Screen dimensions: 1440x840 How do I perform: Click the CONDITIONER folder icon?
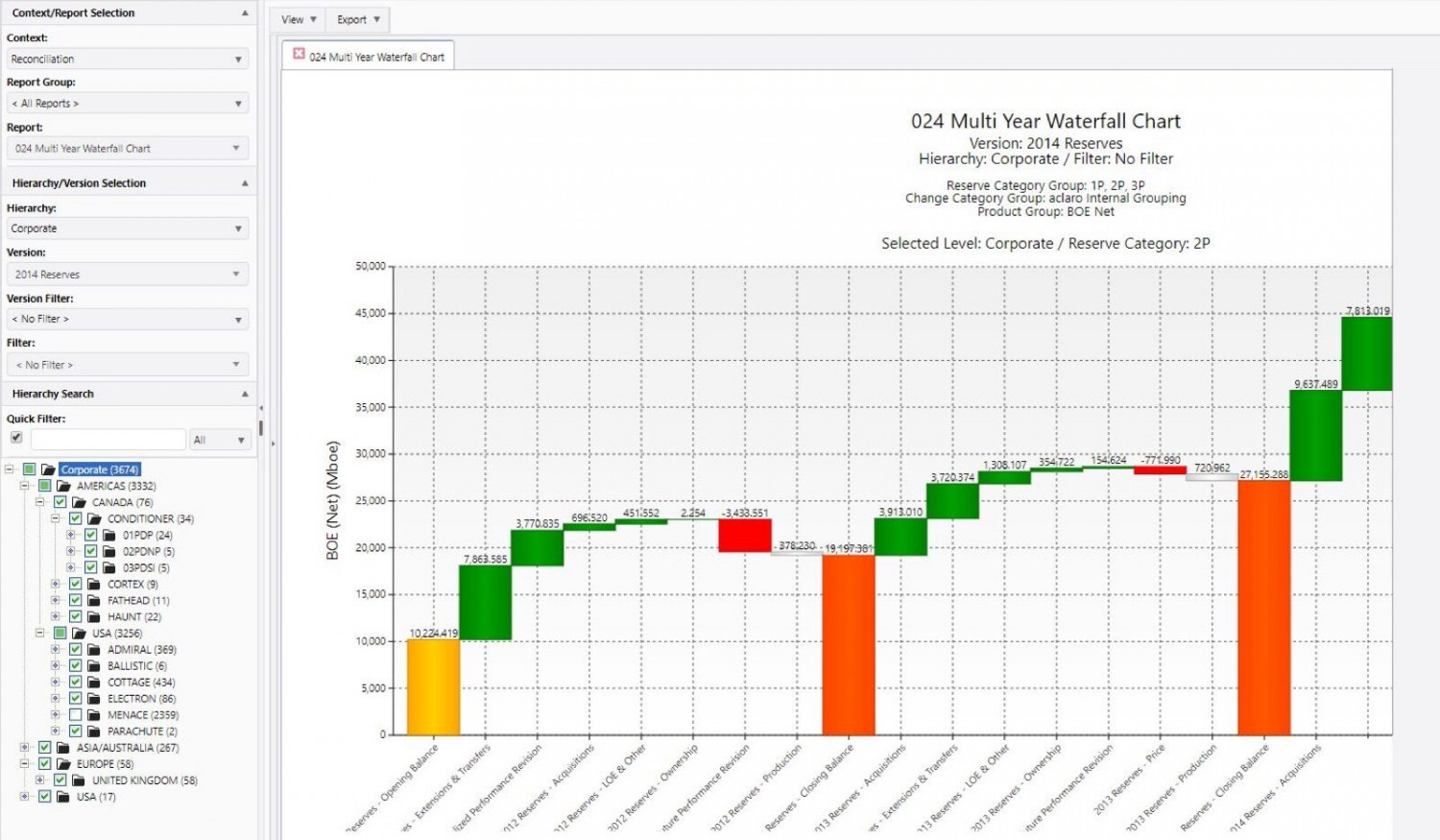click(x=94, y=518)
